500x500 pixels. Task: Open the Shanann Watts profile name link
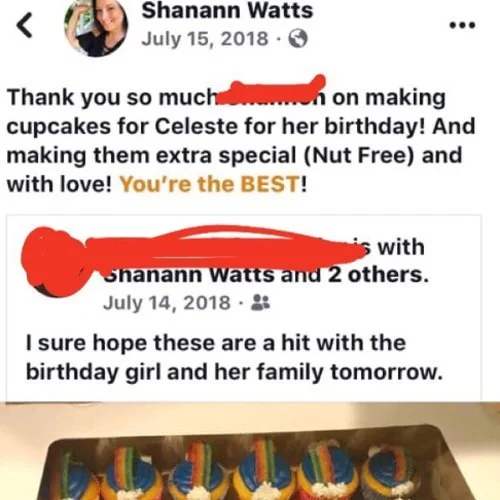[227, 10]
